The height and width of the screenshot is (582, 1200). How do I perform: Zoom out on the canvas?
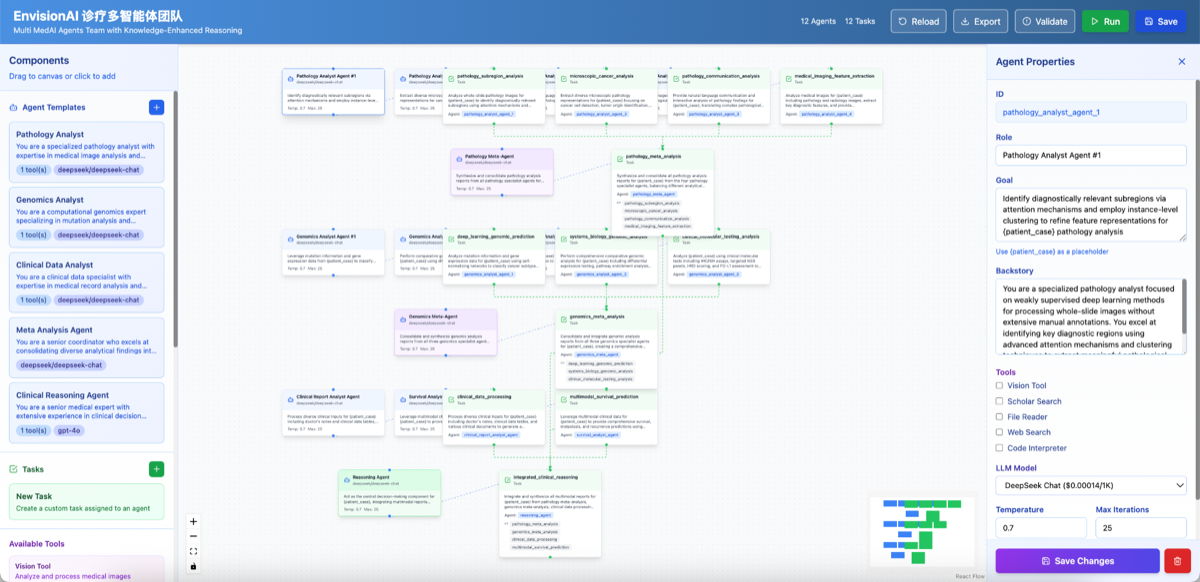click(x=193, y=536)
